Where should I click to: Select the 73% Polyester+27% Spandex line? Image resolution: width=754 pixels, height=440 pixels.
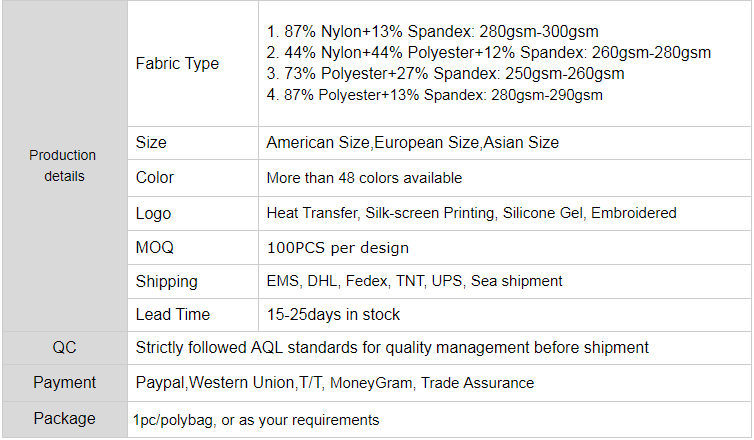tap(445, 74)
